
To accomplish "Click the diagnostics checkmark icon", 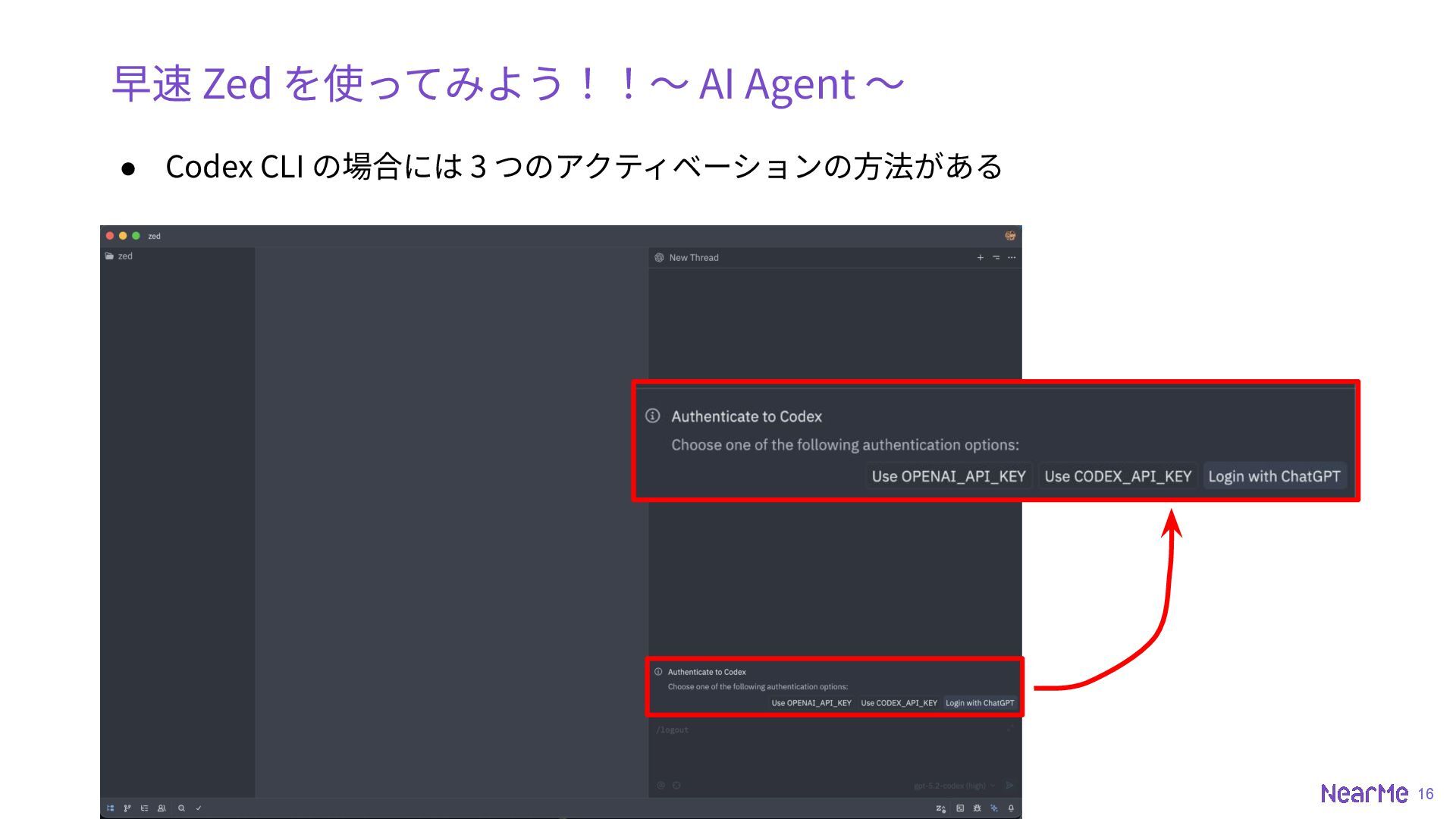I will pos(199,808).
